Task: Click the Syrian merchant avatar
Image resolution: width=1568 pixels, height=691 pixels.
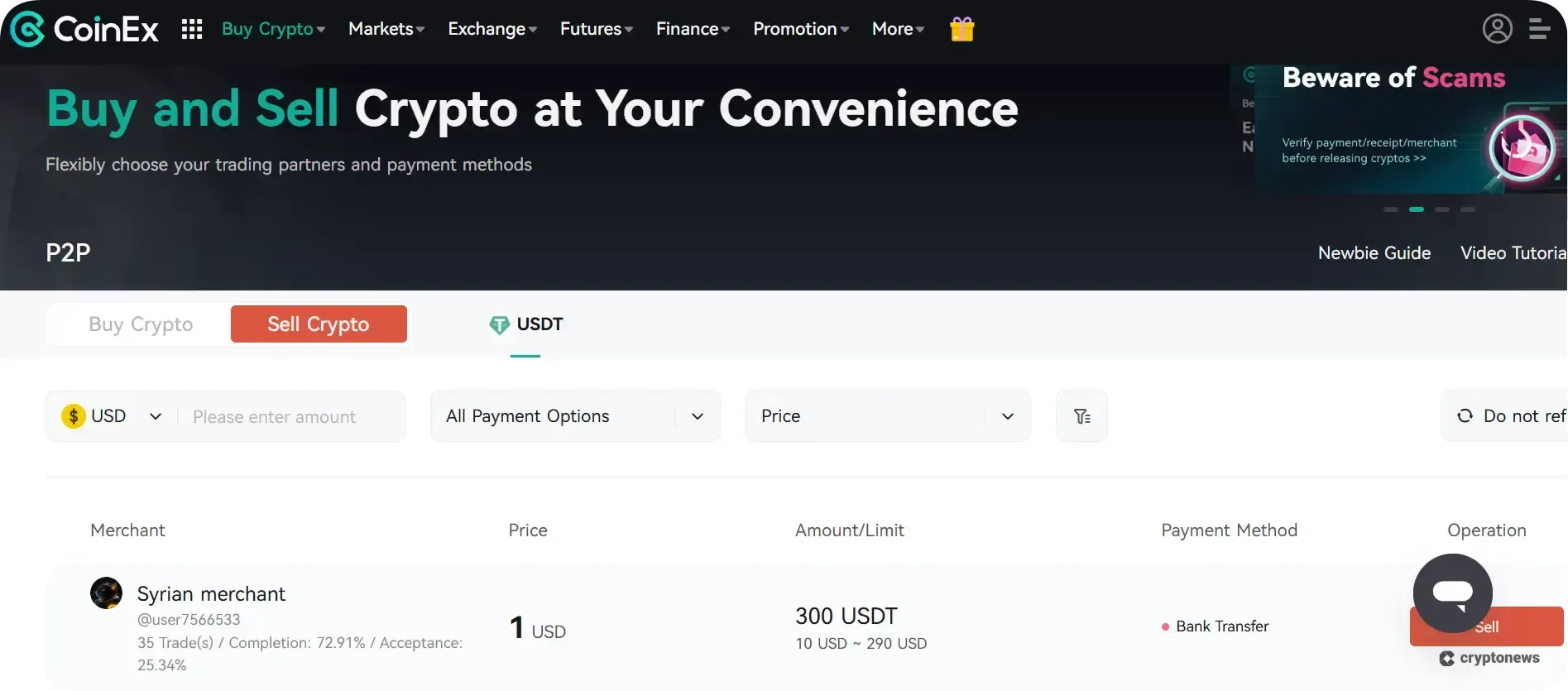Action: pyautogui.click(x=106, y=593)
